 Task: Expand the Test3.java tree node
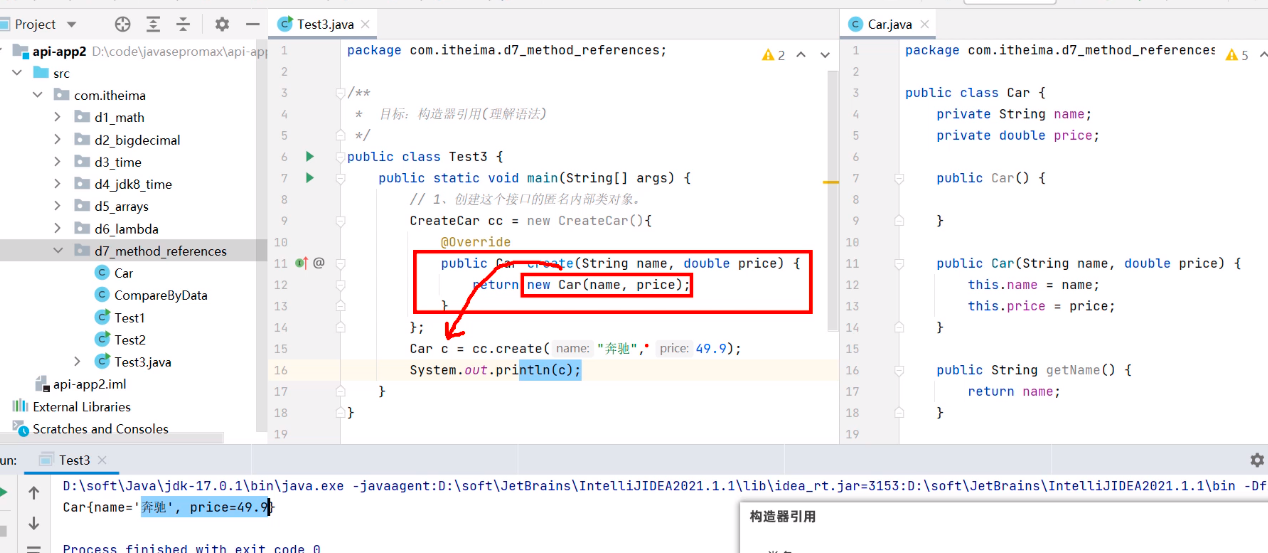coord(78,362)
